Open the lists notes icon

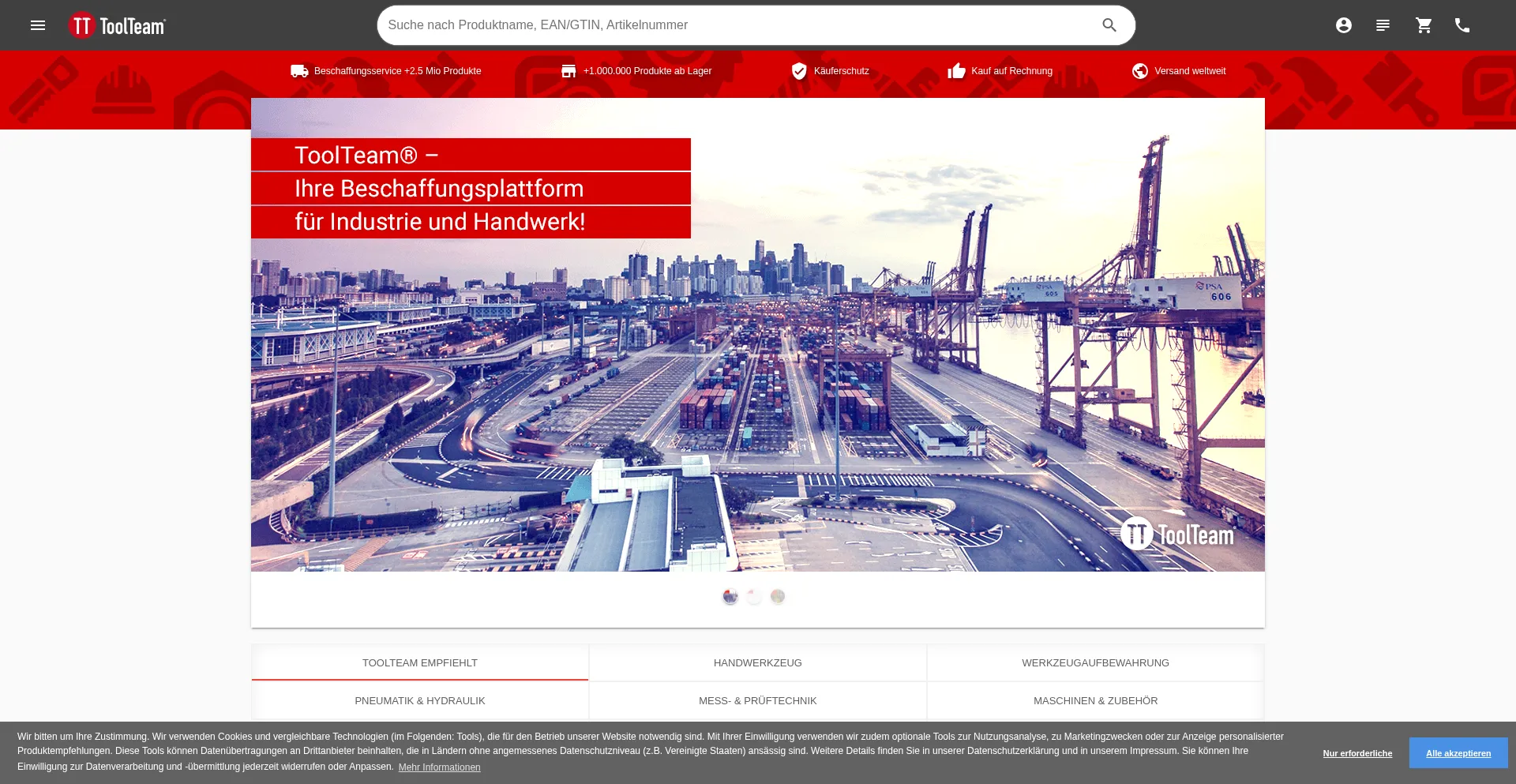[x=1383, y=25]
